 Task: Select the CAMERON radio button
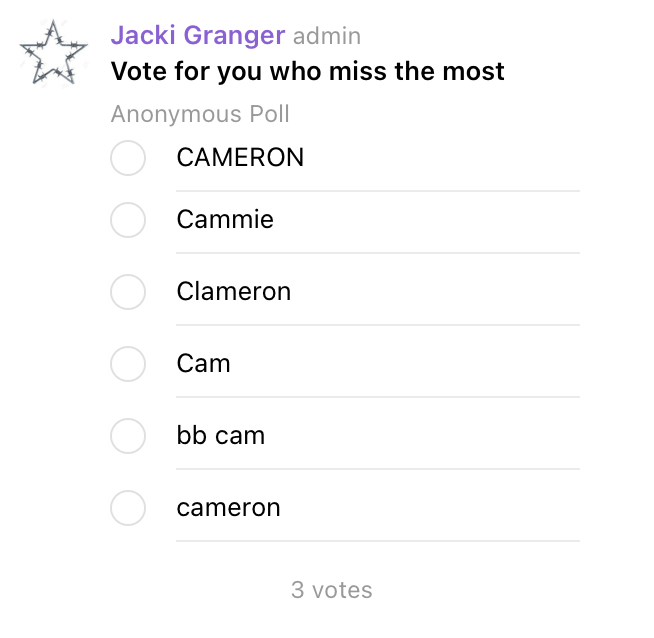pyautogui.click(x=128, y=158)
